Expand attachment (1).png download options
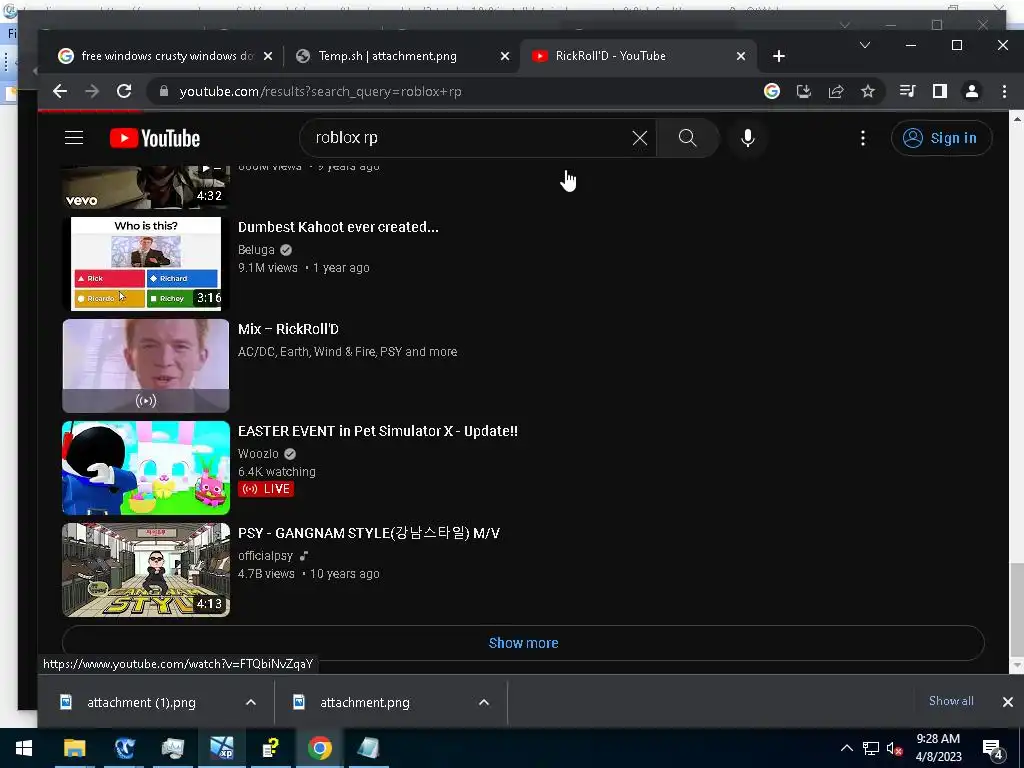 tap(251, 703)
